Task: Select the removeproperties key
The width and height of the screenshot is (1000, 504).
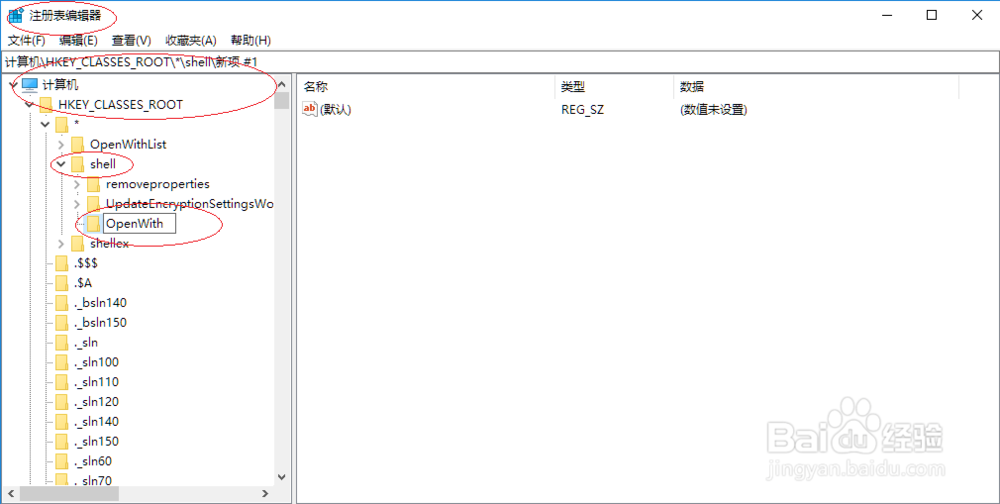Action: 158,184
